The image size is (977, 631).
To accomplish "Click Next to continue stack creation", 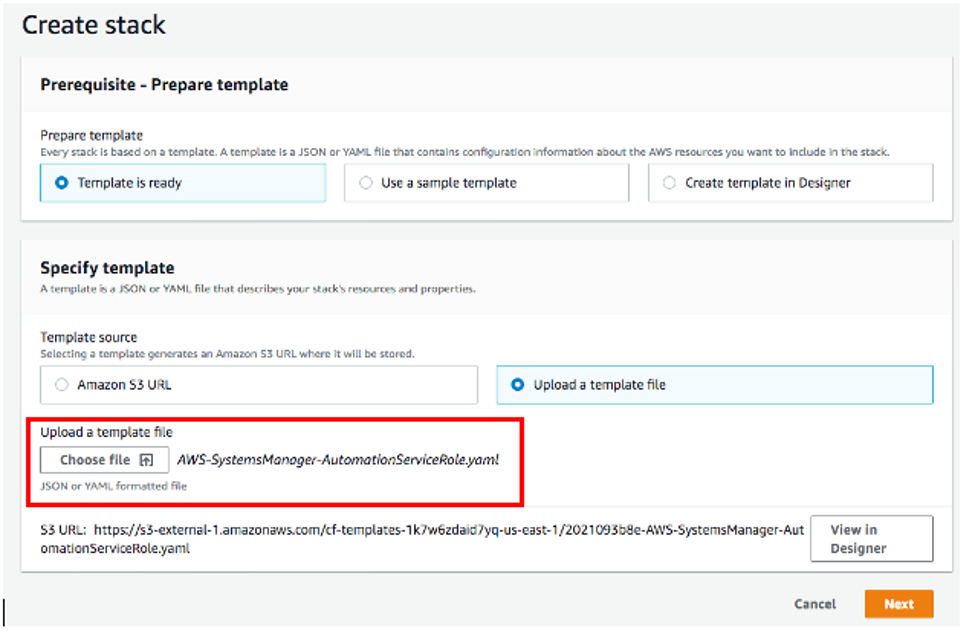I will click(x=898, y=604).
